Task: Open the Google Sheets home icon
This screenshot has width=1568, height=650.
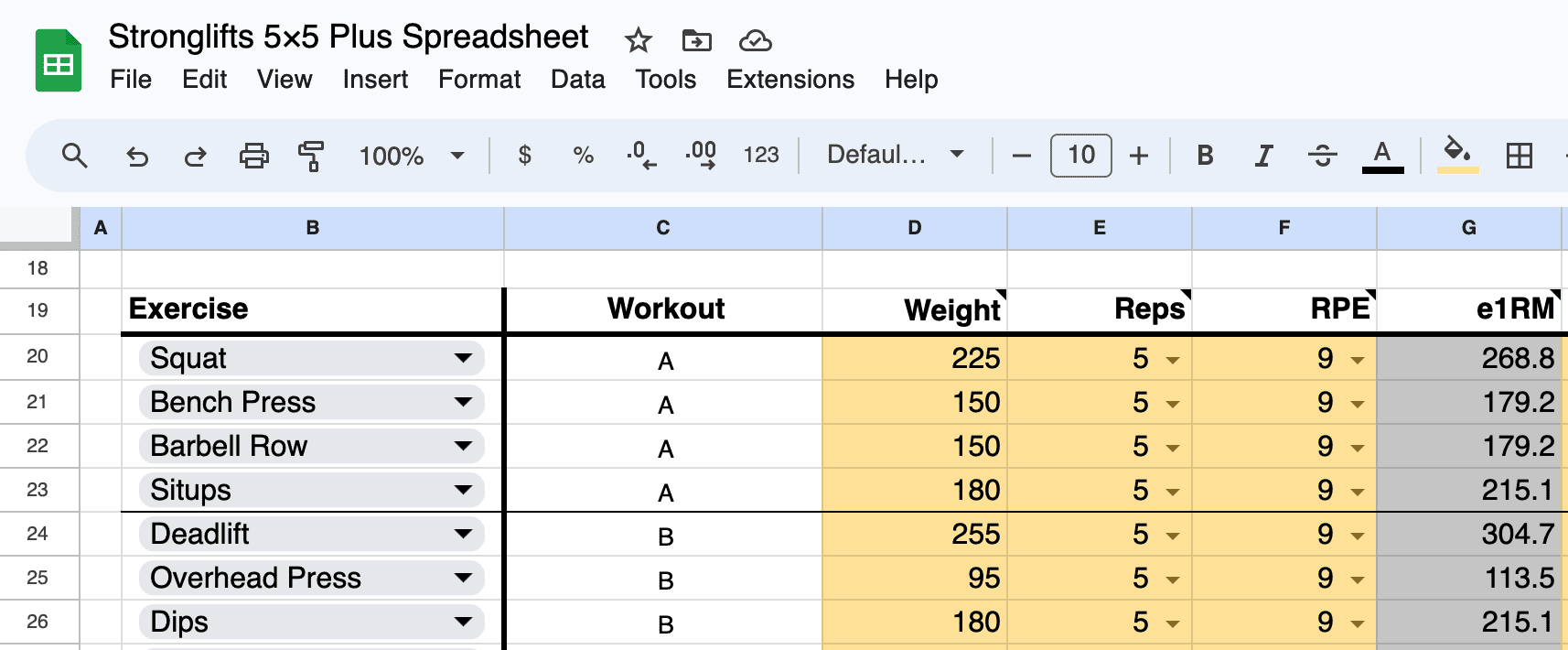Action: click(x=59, y=60)
